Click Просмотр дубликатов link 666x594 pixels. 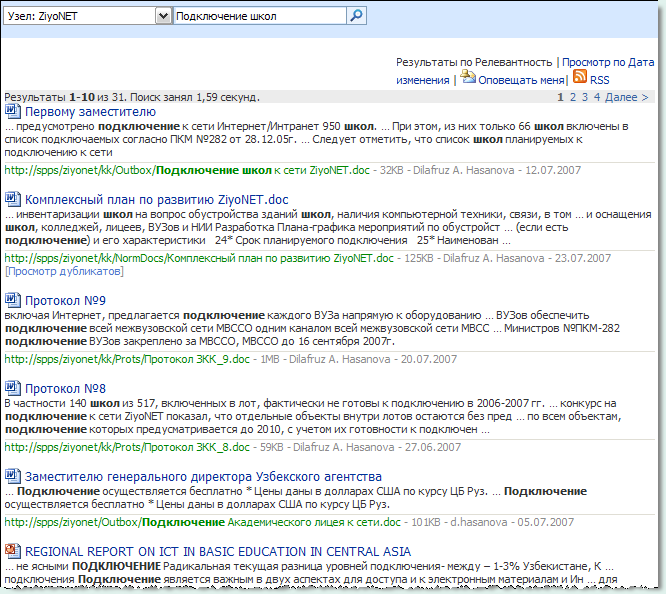coord(64,271)
